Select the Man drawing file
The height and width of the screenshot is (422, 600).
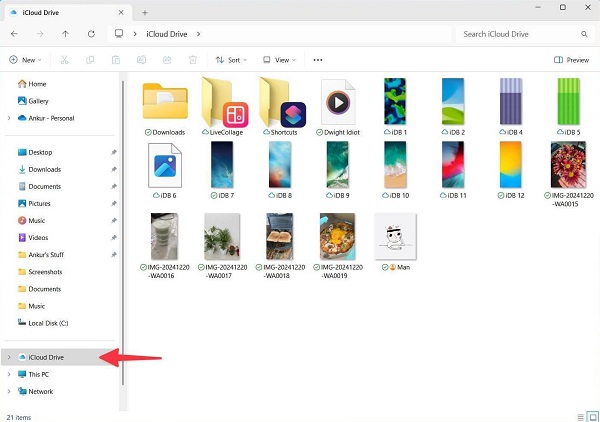(395, 236)
